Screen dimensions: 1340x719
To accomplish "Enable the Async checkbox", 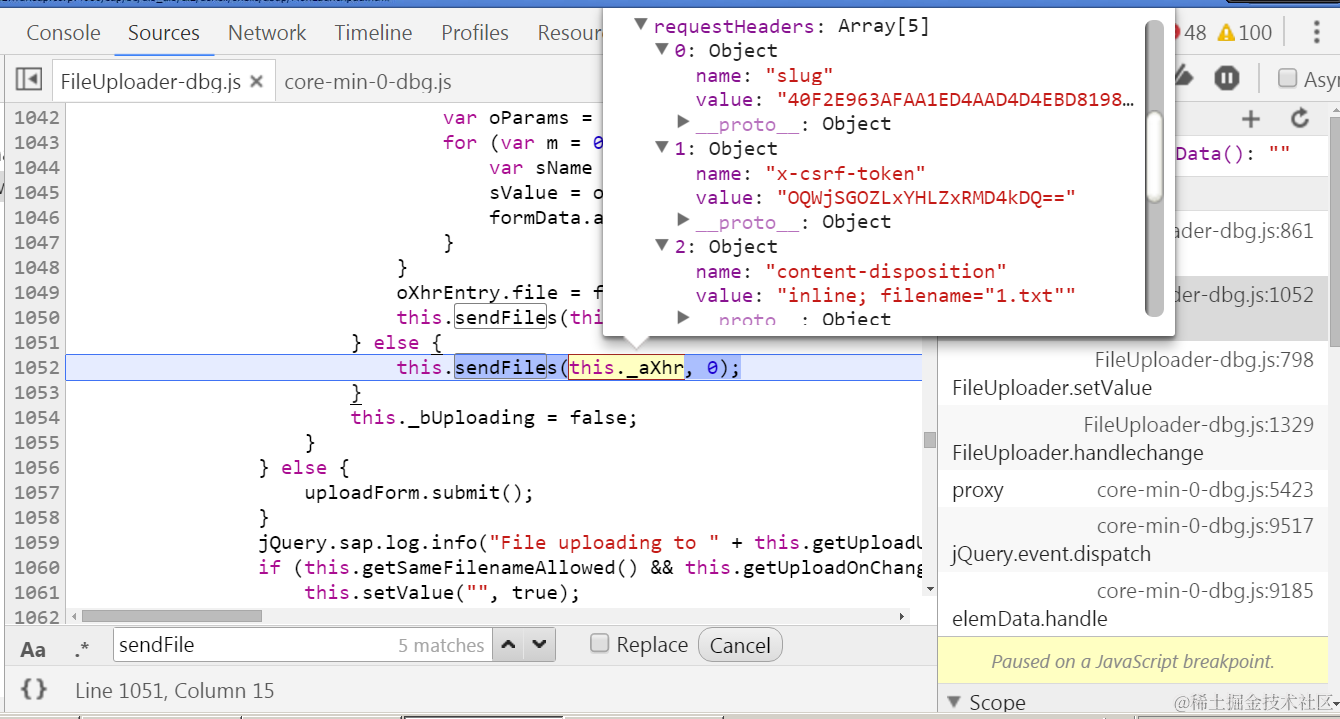I will coord(1288,78).
